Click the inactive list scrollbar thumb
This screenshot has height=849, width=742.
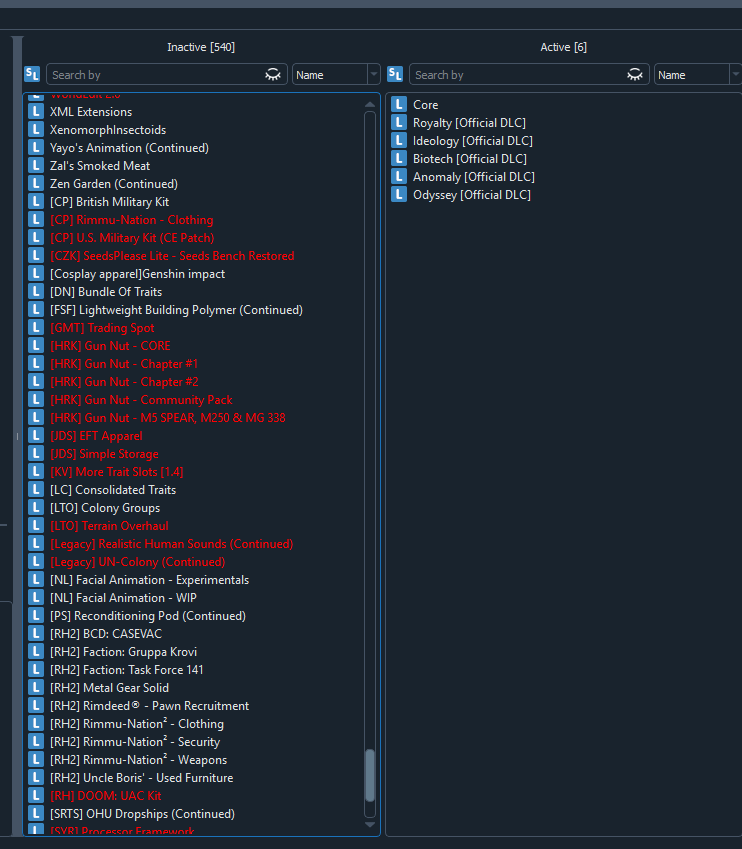coord(370,775)
